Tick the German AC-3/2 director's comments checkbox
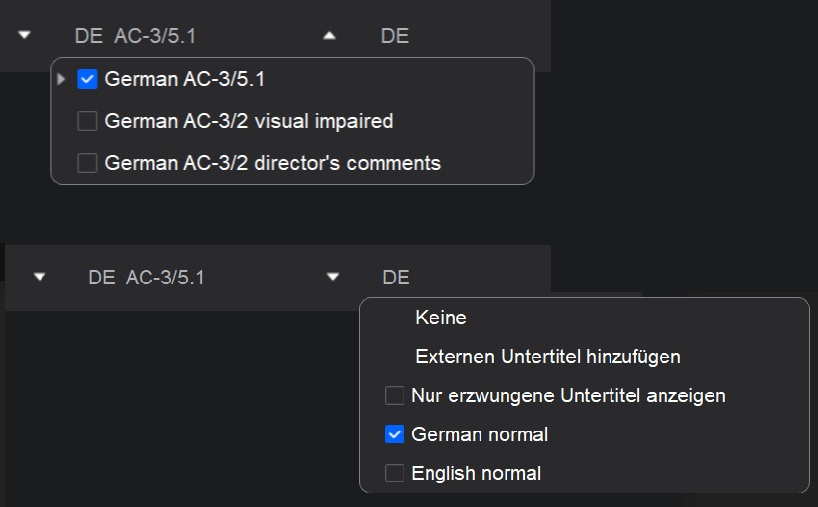The width and height of the screenshot is (818, 507). click(87, 162)
